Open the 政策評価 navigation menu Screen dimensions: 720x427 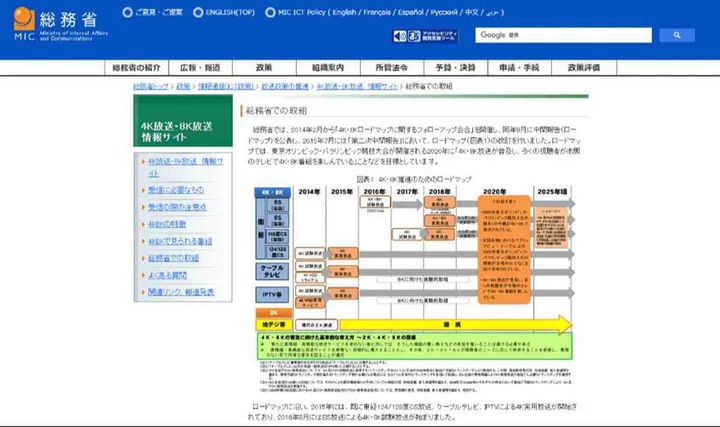pos(583,68)
